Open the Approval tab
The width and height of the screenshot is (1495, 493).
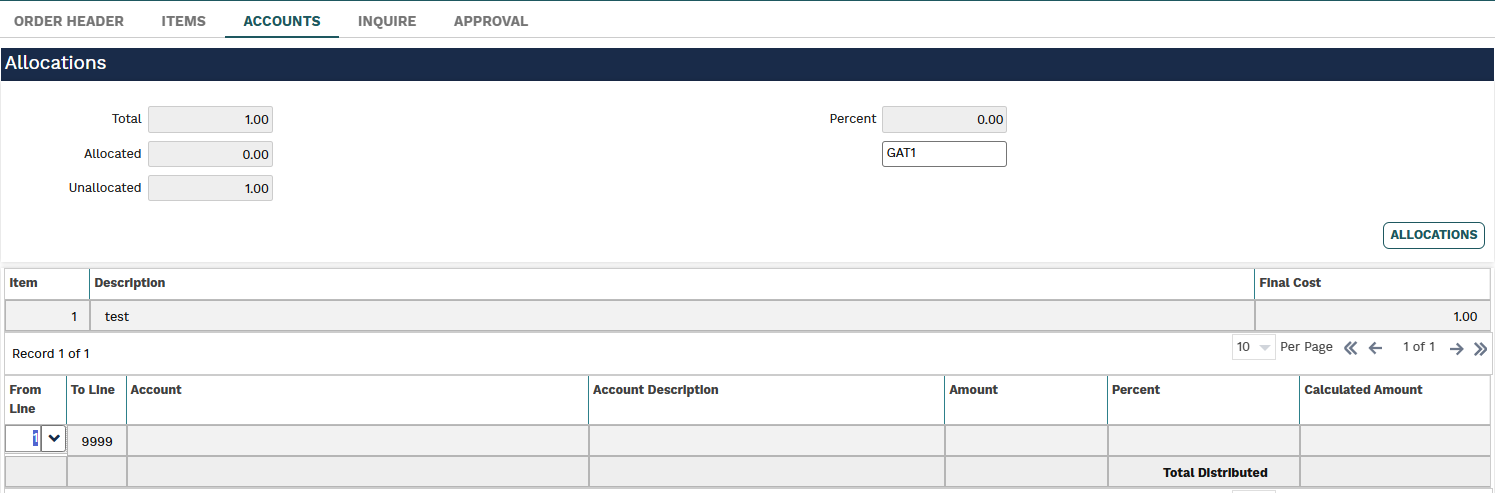click(491, 21)
